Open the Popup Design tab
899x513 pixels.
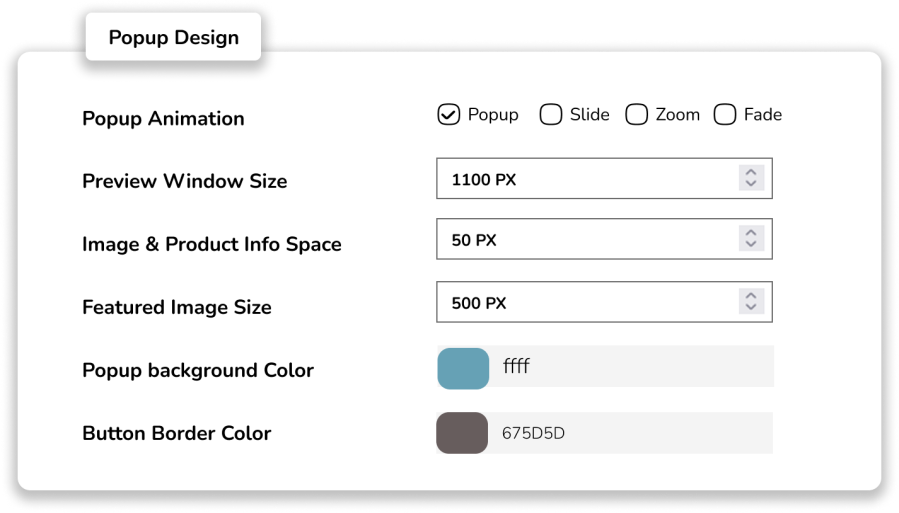click(x=173, y=38)
